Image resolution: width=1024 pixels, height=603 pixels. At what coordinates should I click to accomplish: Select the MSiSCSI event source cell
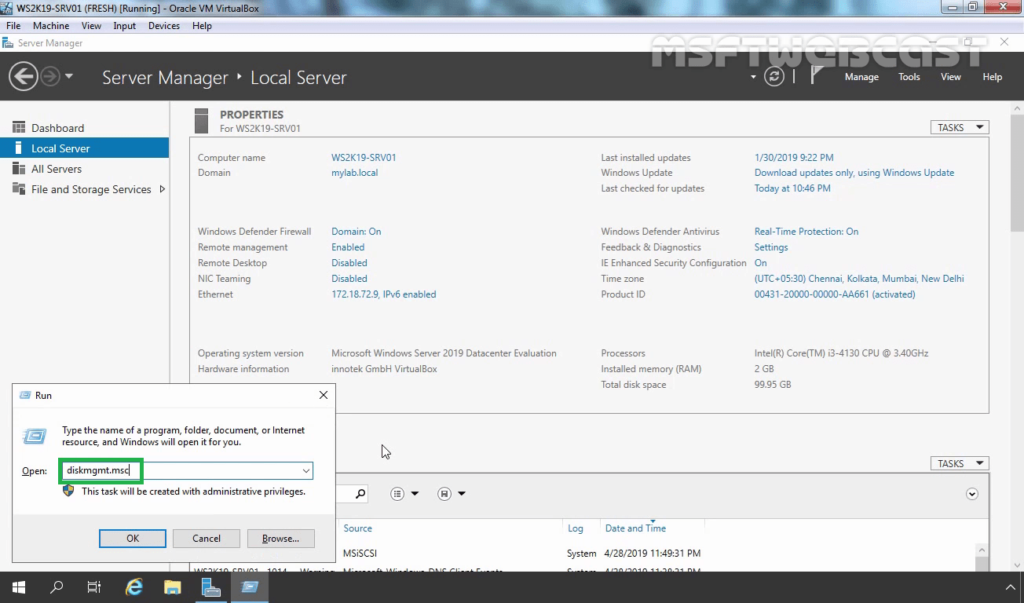pos(360,553)
